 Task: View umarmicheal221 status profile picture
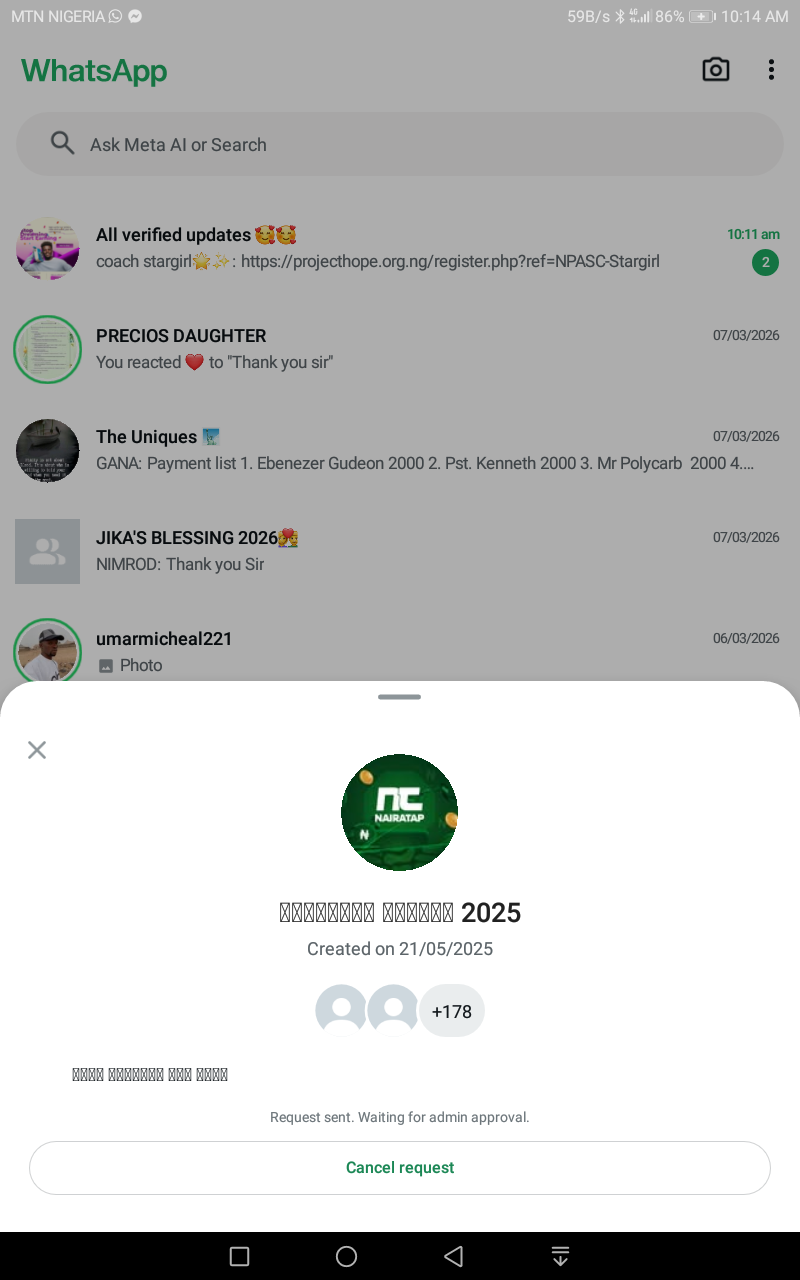click(47, 650)
